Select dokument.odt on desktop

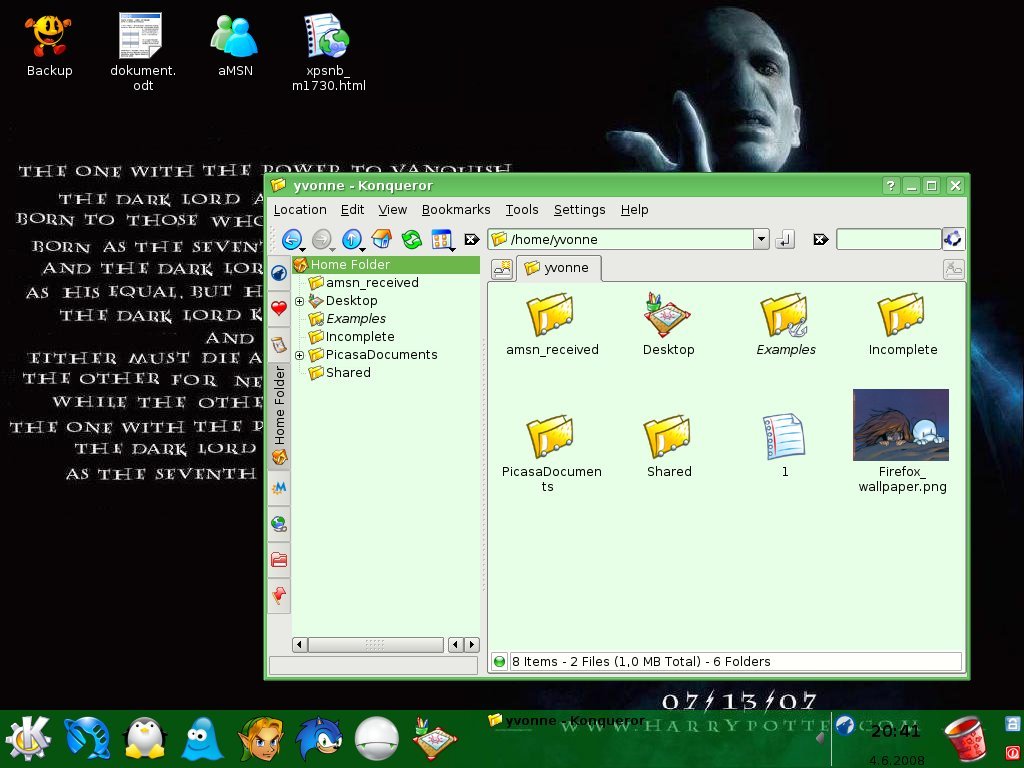coord(143,52)
